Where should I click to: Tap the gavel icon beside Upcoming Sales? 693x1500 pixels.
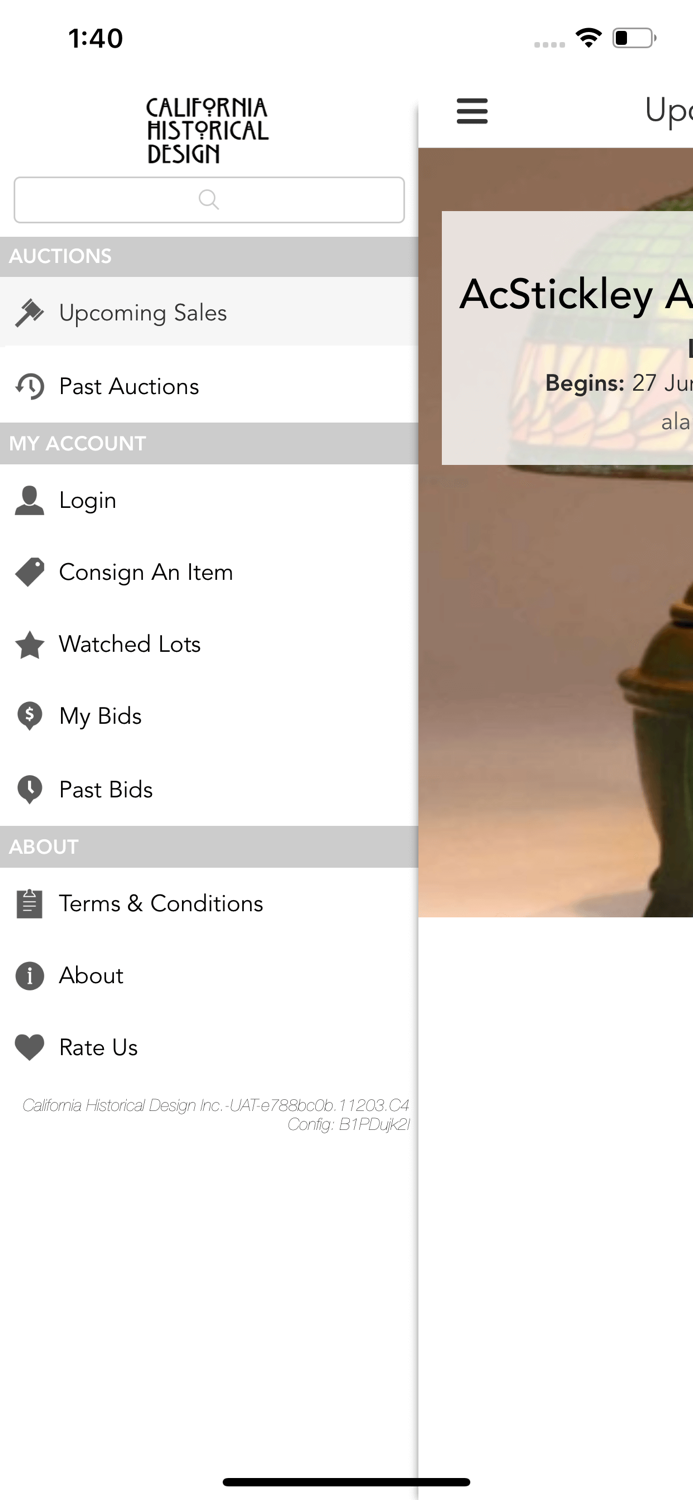coord(29,313)
